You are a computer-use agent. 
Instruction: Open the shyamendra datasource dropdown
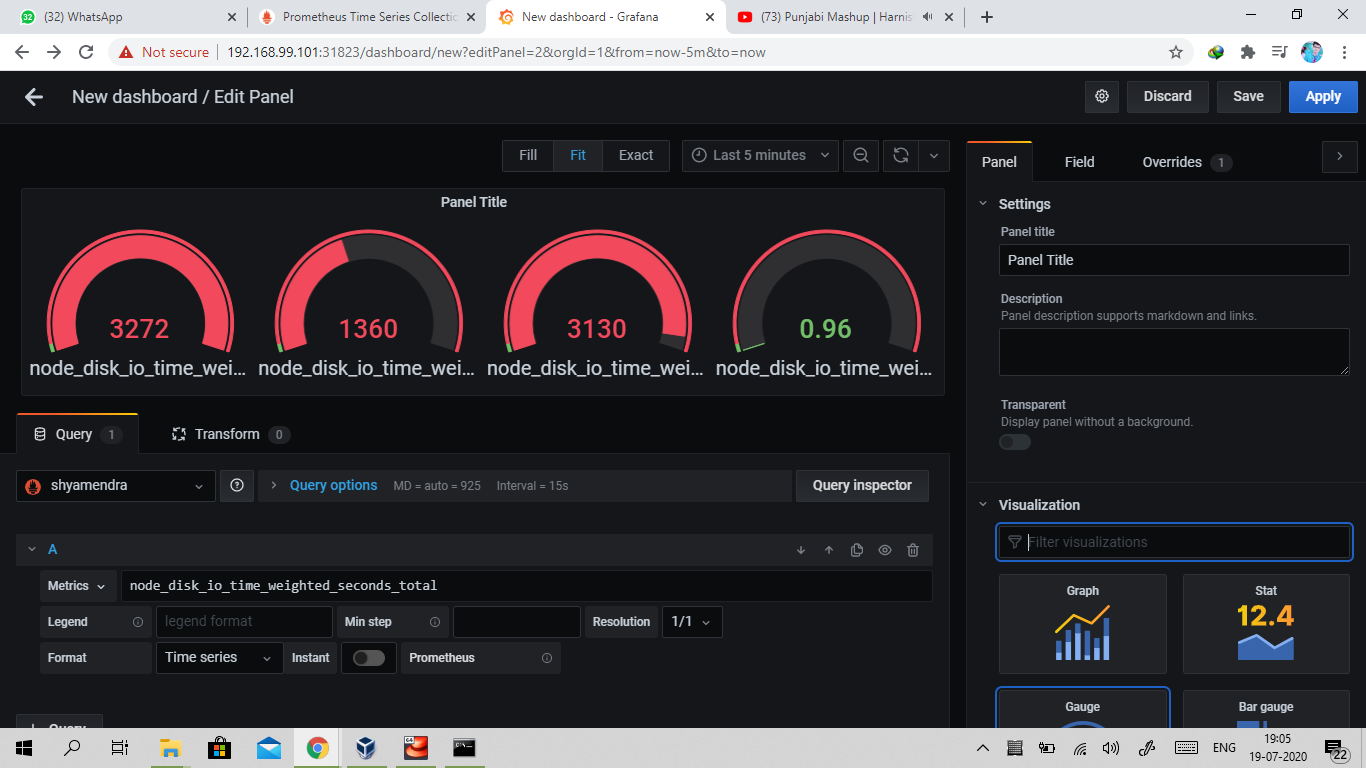[x=115, y=486]
